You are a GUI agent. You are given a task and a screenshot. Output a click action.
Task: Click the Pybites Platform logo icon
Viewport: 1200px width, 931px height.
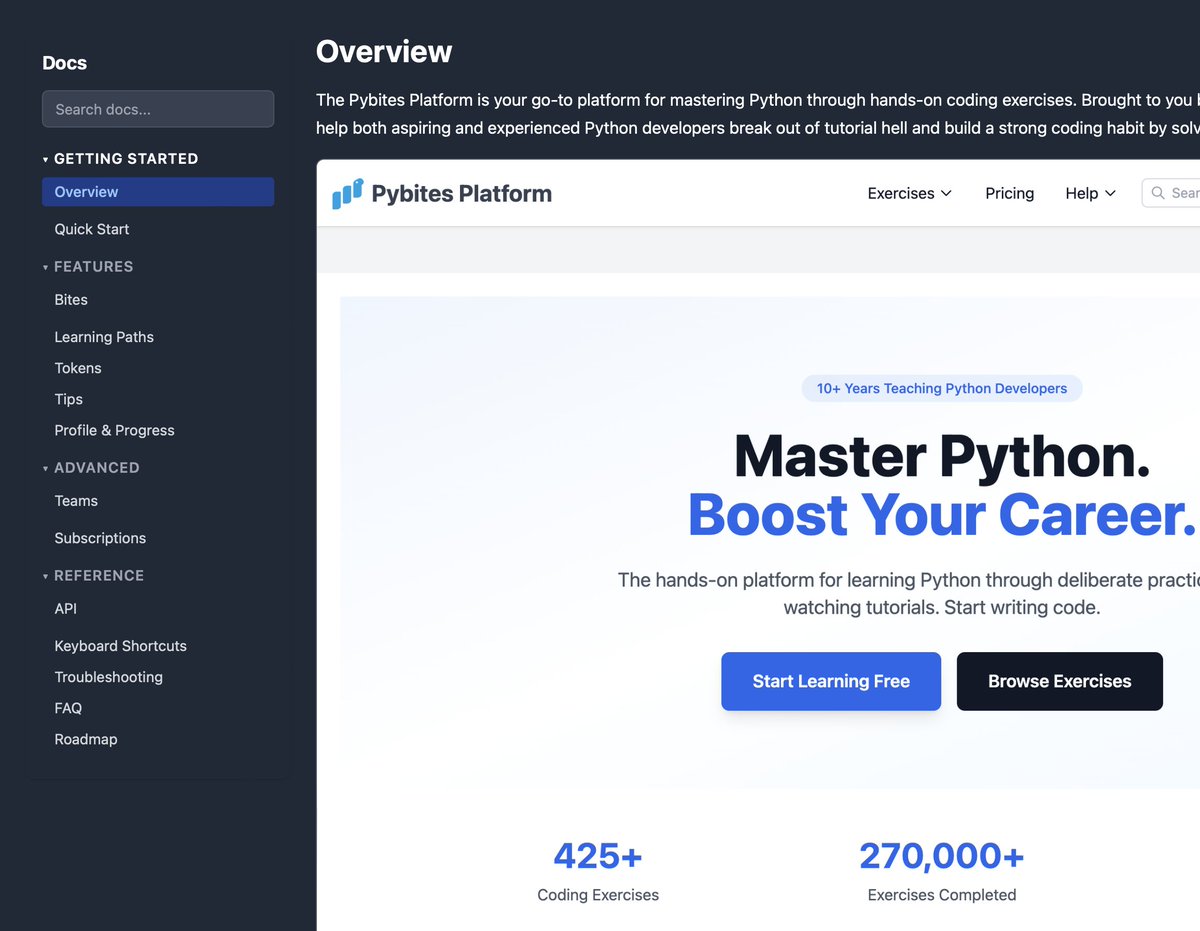[347, 193]
